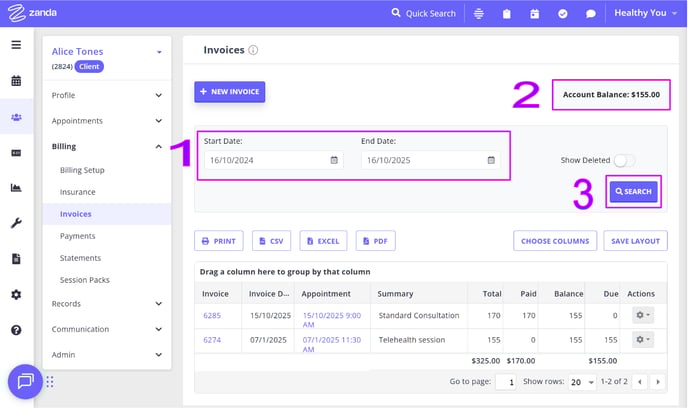This screenshot has height=411, width=688.
Task: Click the help question mark icon
Action: (16, 330)
